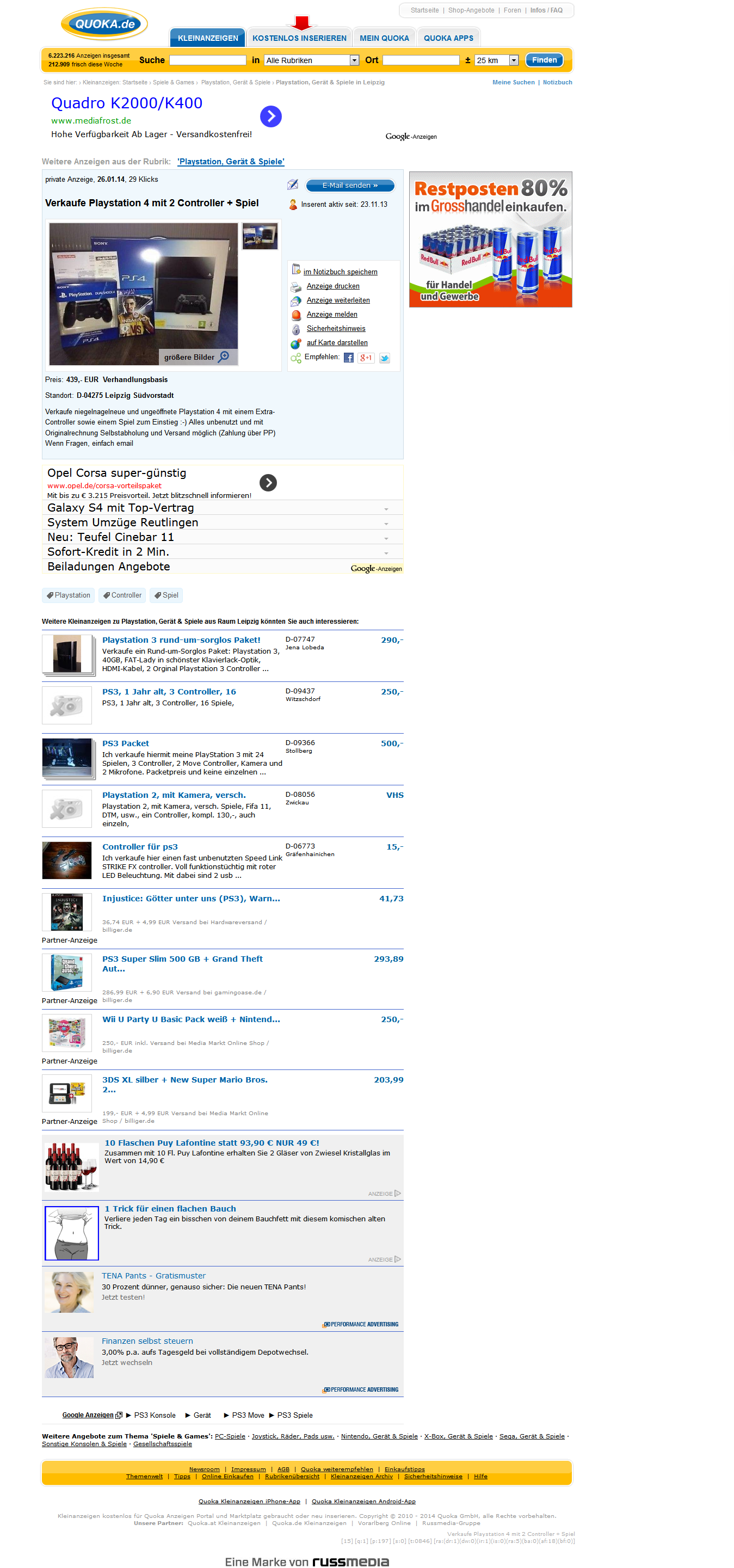Click the Injustice game cover thumbnail
734x1568 pixels.
66,912
